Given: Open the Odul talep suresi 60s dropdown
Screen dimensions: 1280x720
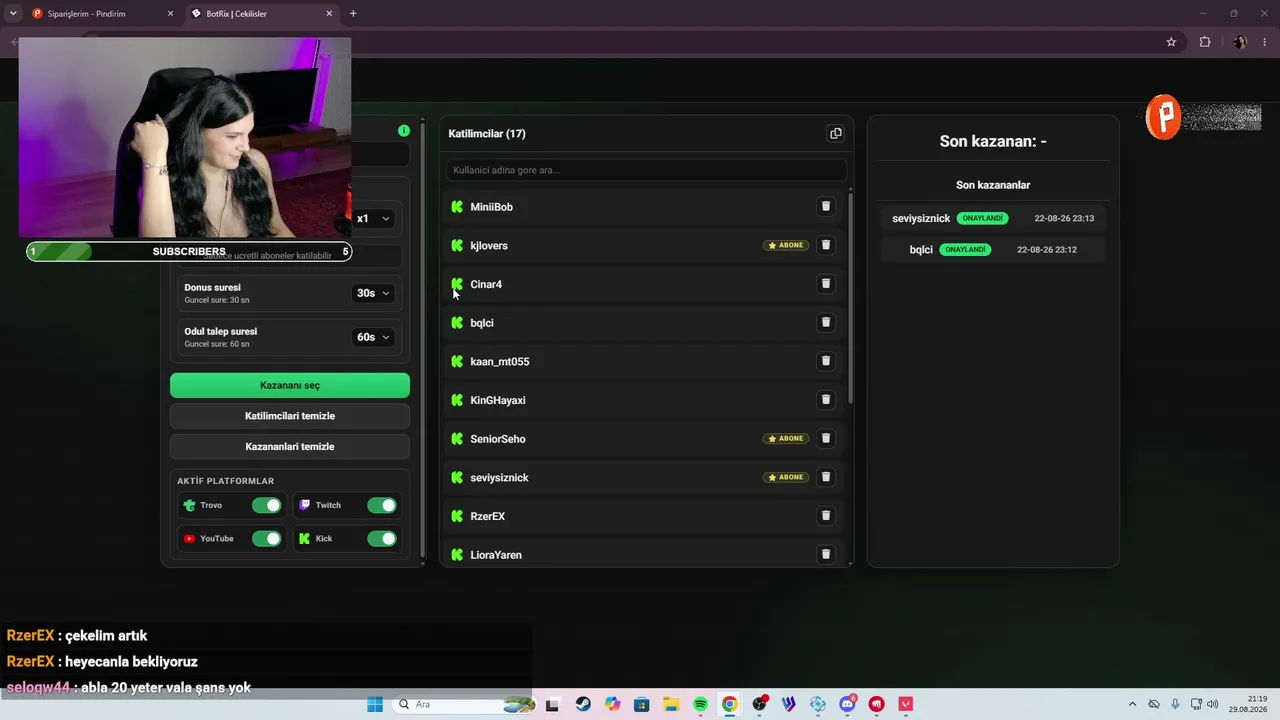Looking at the screenshot, I should pos(373,337).
